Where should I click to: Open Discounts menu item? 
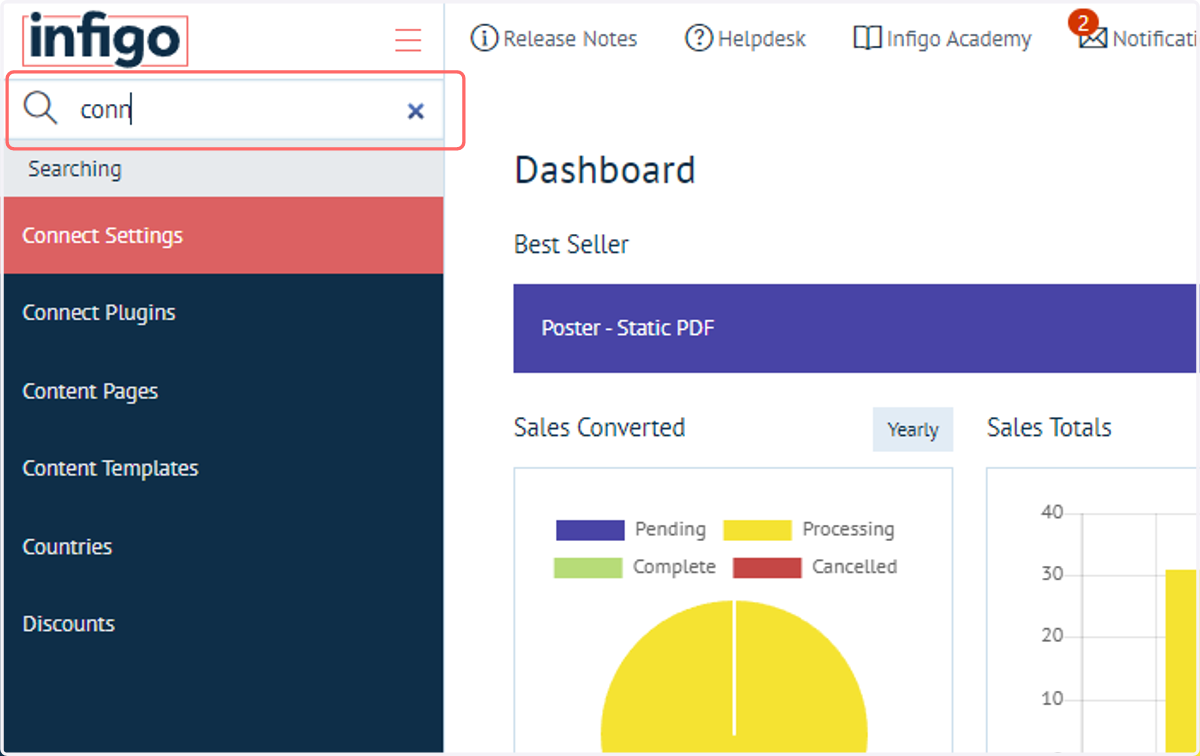pos(224,624)
